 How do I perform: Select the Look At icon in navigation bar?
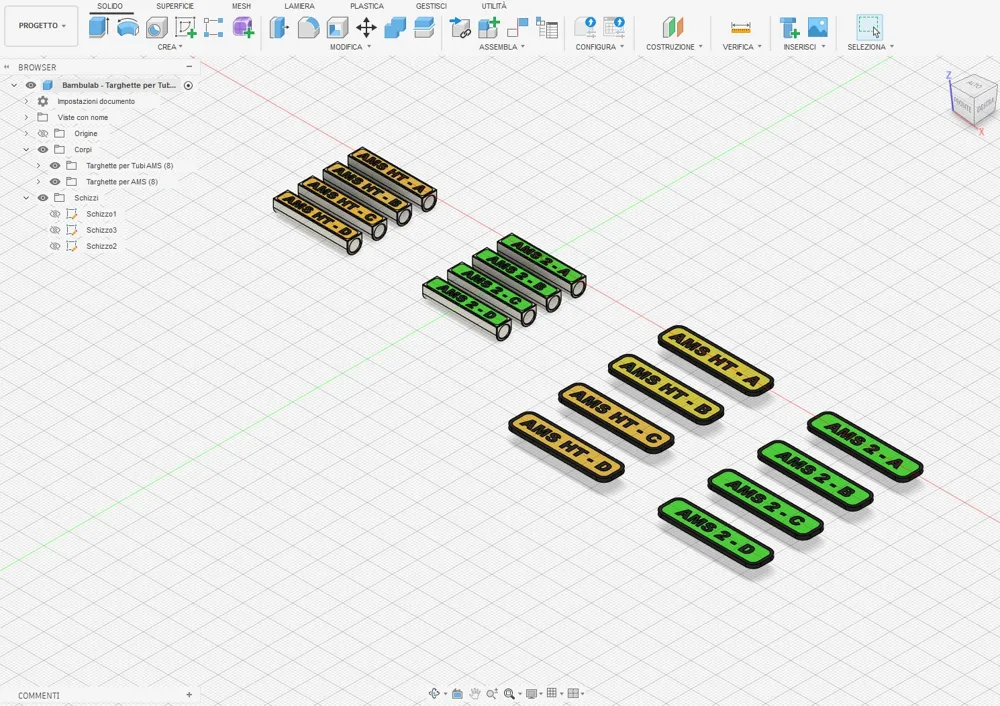pyautogui.click(x=457, y=693)
